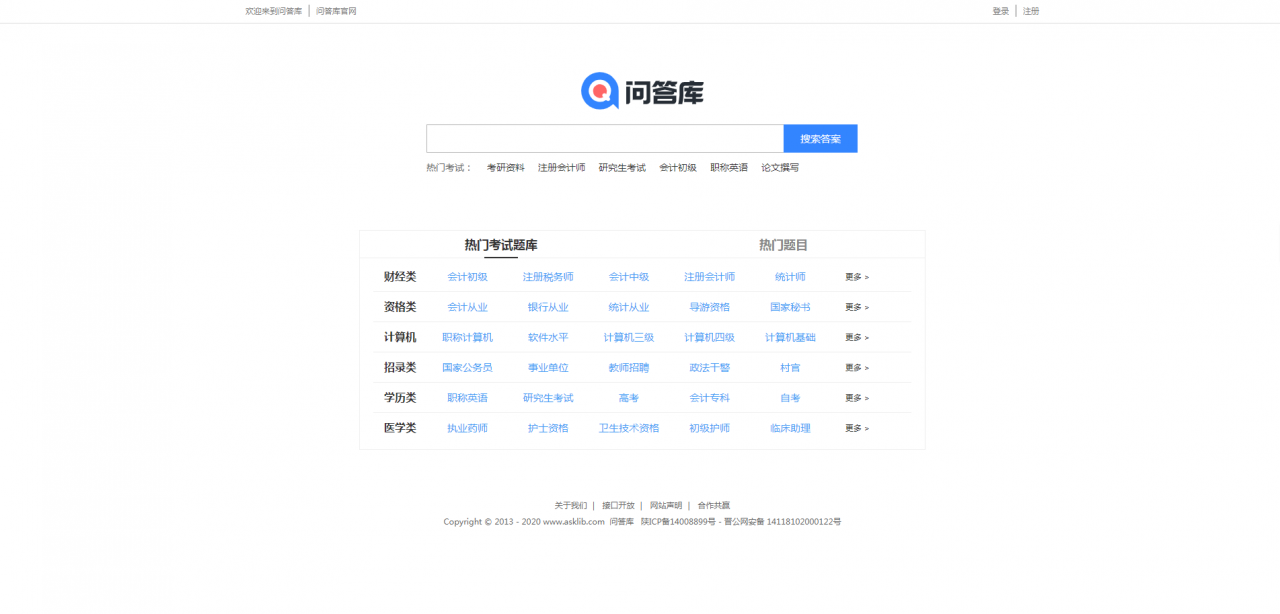This screenshot has width=1280, height=614.
Task: Open 政法干警 question bank
Action: pos(709,368)
